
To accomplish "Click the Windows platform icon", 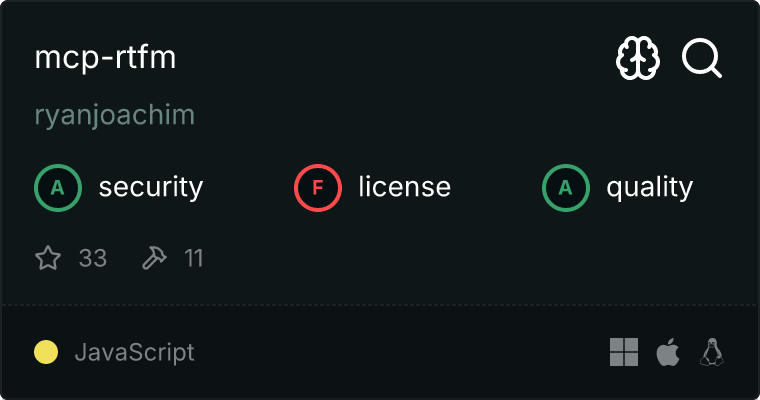I will click(x=624, y=352).
